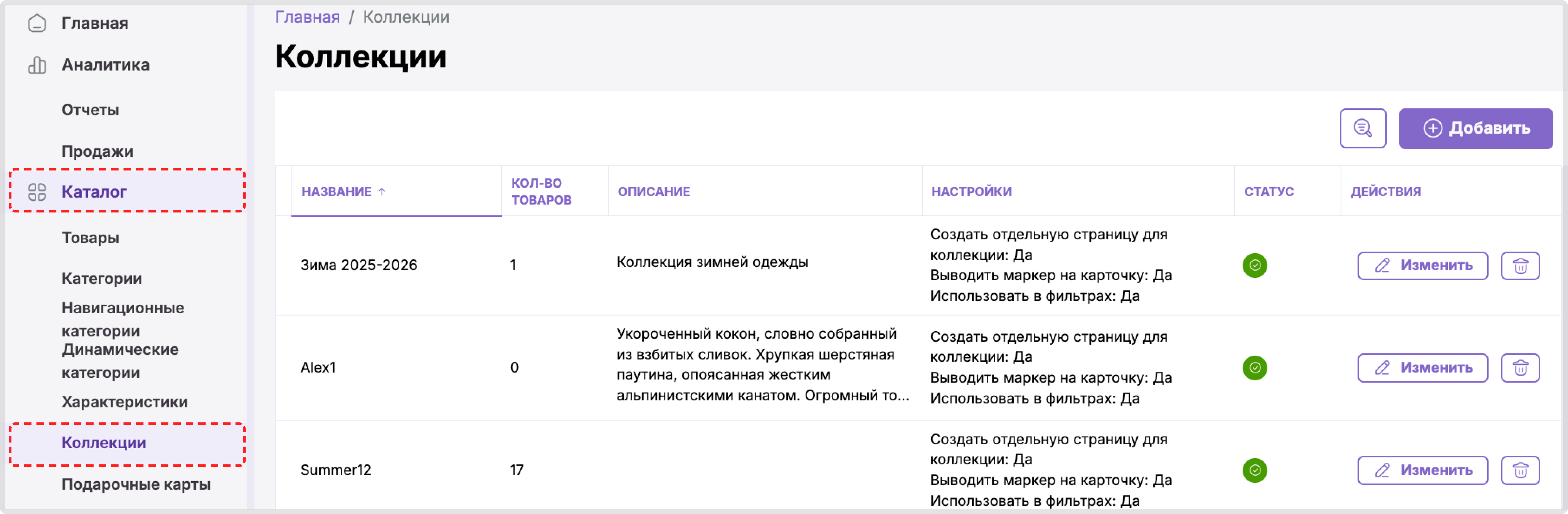The width and height of the screenshot is (1568, 514).
Task: Click the Alex1 description starting Укороченный кокон
Action: 763,365
